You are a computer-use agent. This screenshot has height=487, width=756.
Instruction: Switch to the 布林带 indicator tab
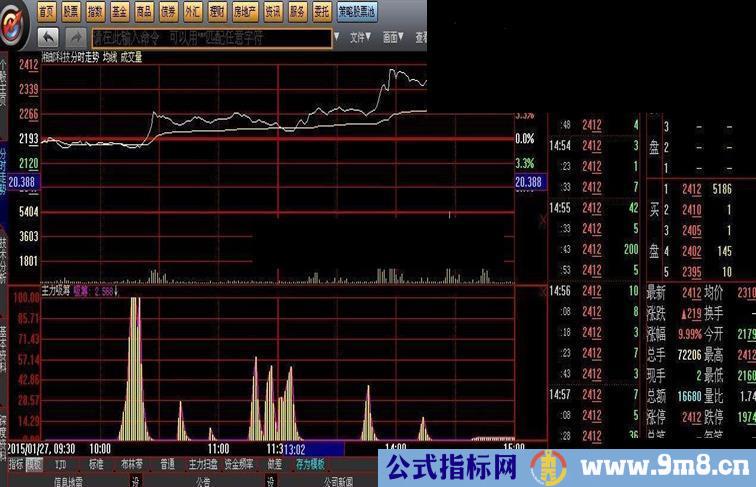(132, 465)
